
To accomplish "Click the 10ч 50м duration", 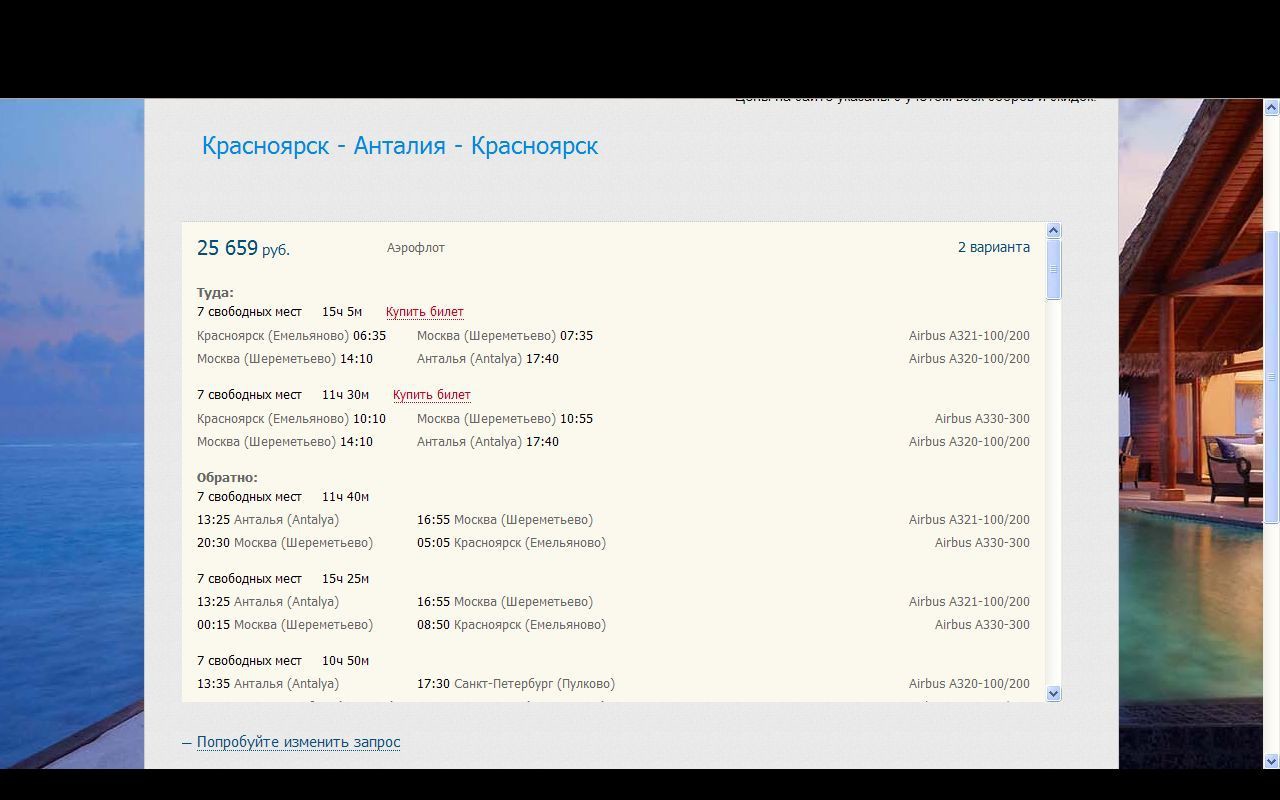I will click(x=345, y=661).
